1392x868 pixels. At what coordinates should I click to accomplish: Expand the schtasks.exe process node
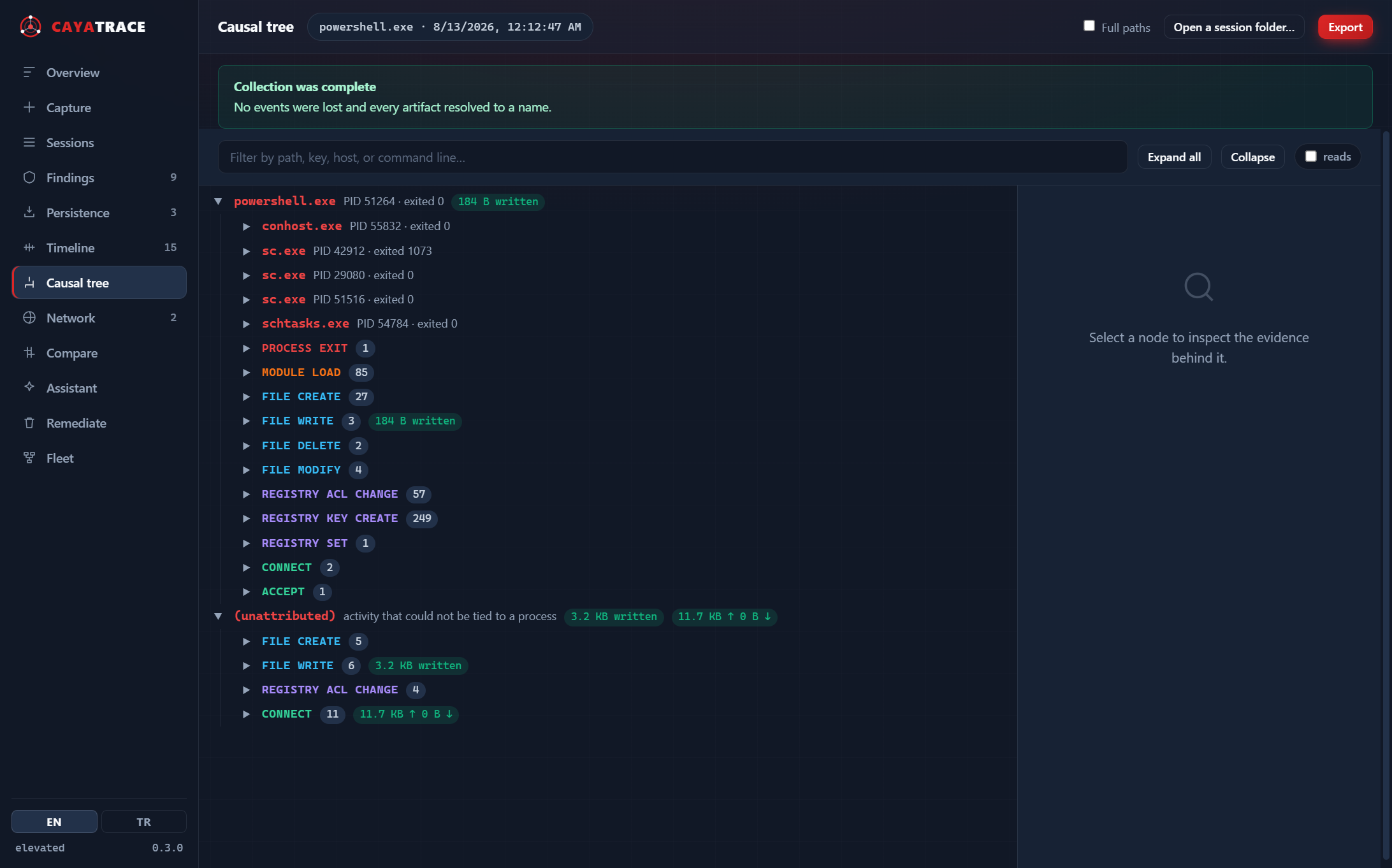[246, 324]
